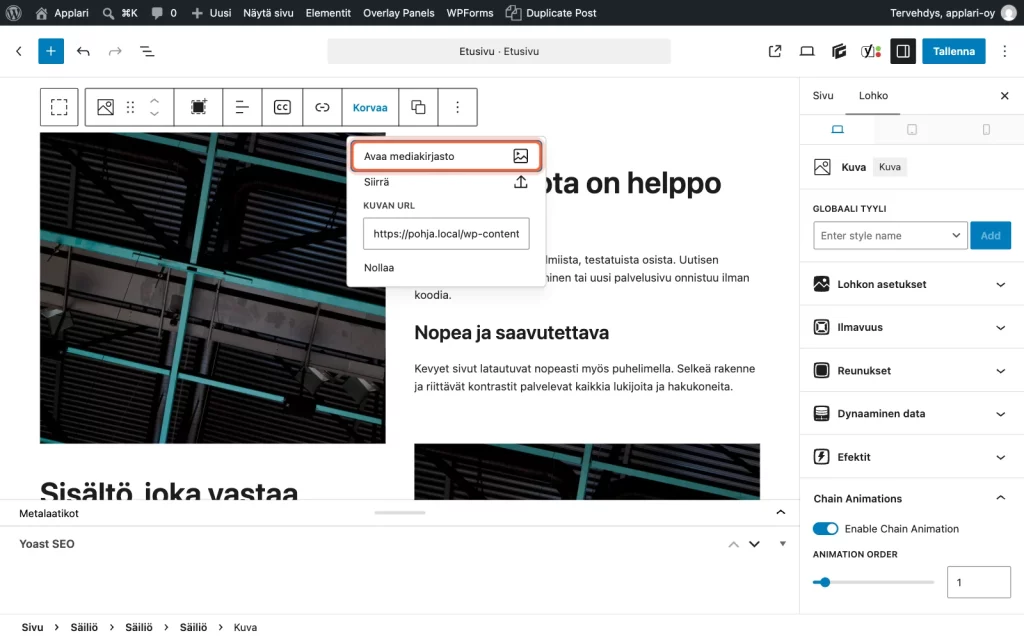Save with the Tallenna button

click(953, 51)
